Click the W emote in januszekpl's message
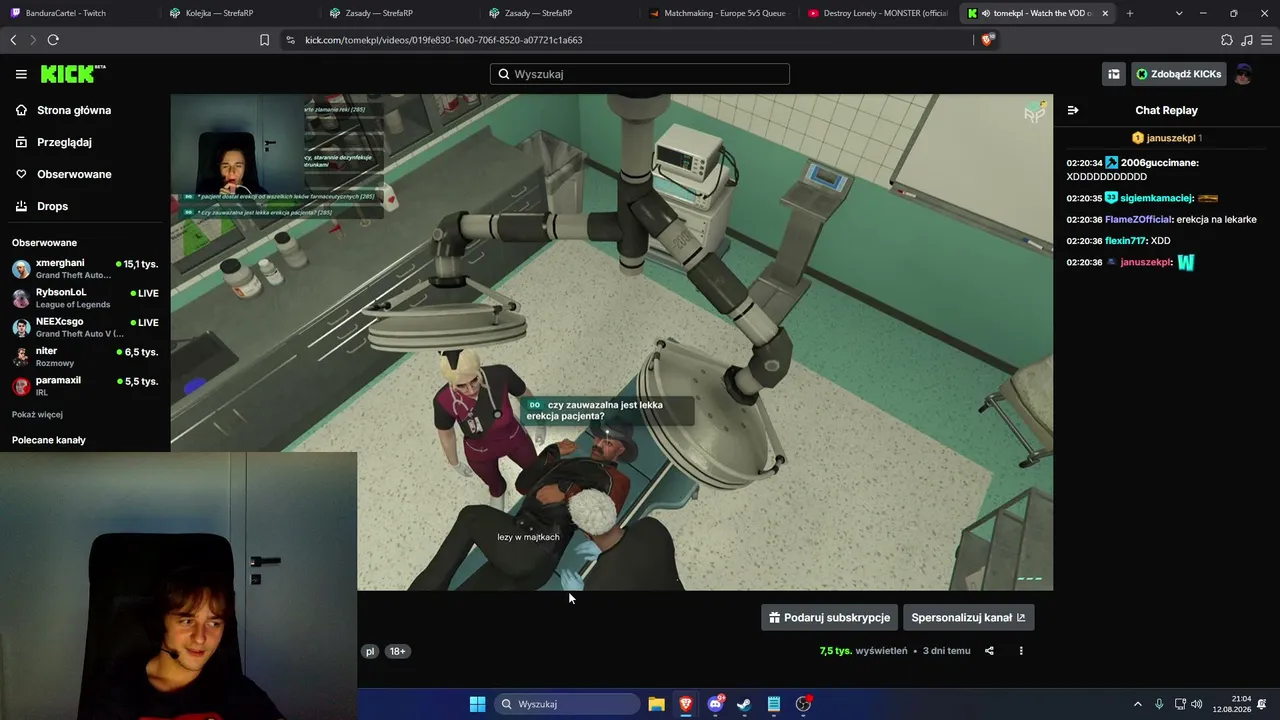This screenshot has width=1280, height=720. click(x=1186, y=262)
